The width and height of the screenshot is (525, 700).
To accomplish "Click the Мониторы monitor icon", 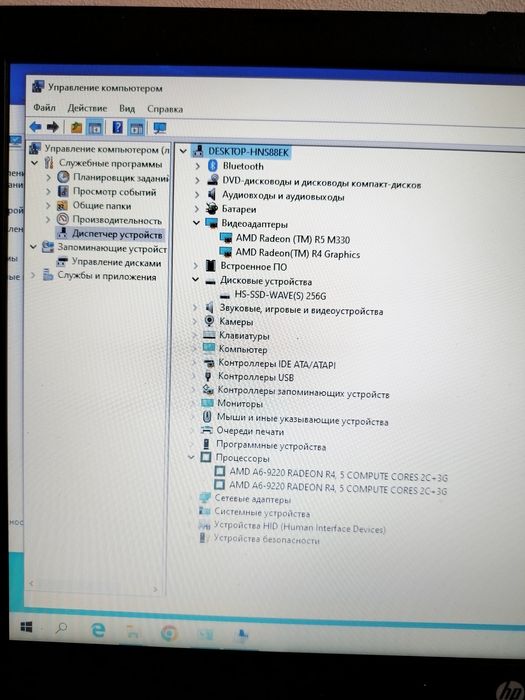I will point(208,403).
